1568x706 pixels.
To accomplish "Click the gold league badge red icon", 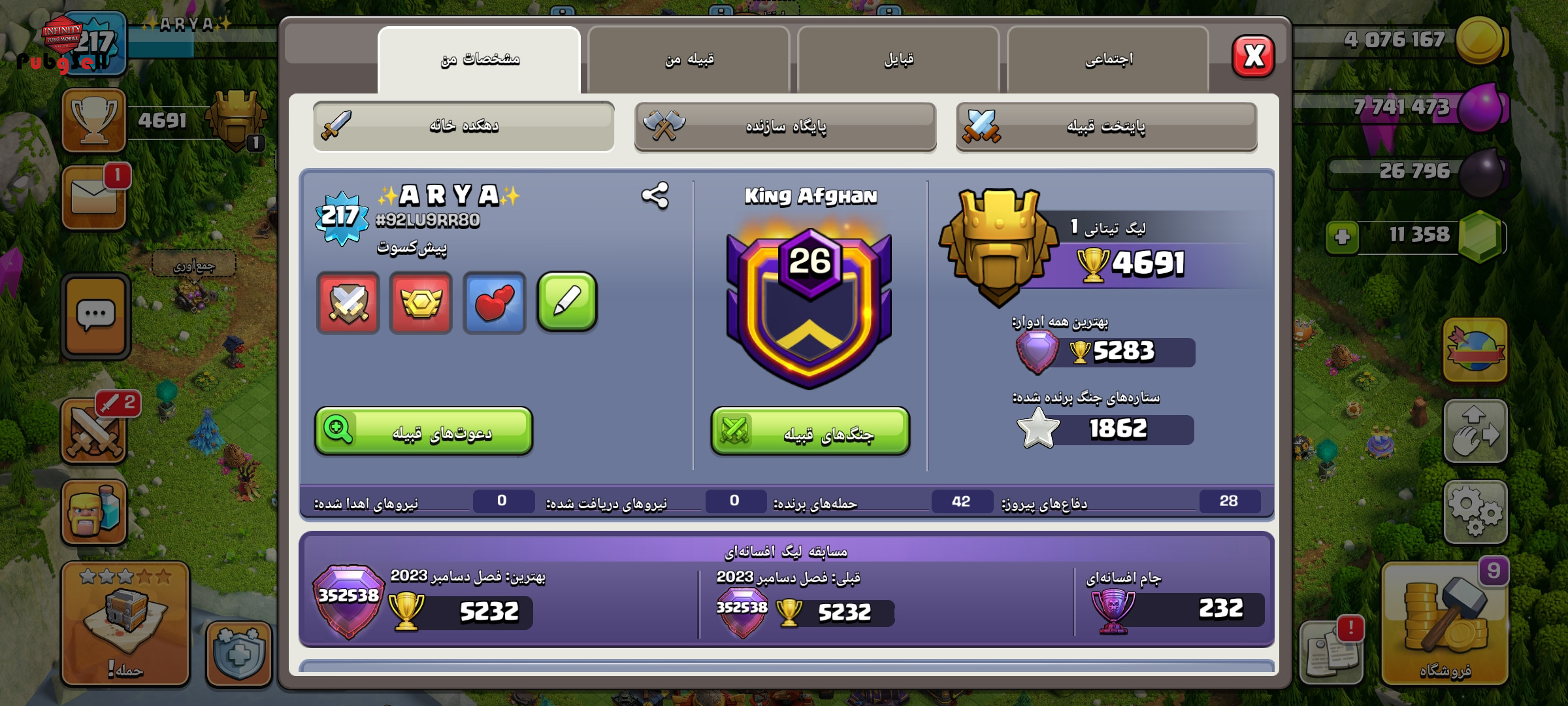I will 421,303.
